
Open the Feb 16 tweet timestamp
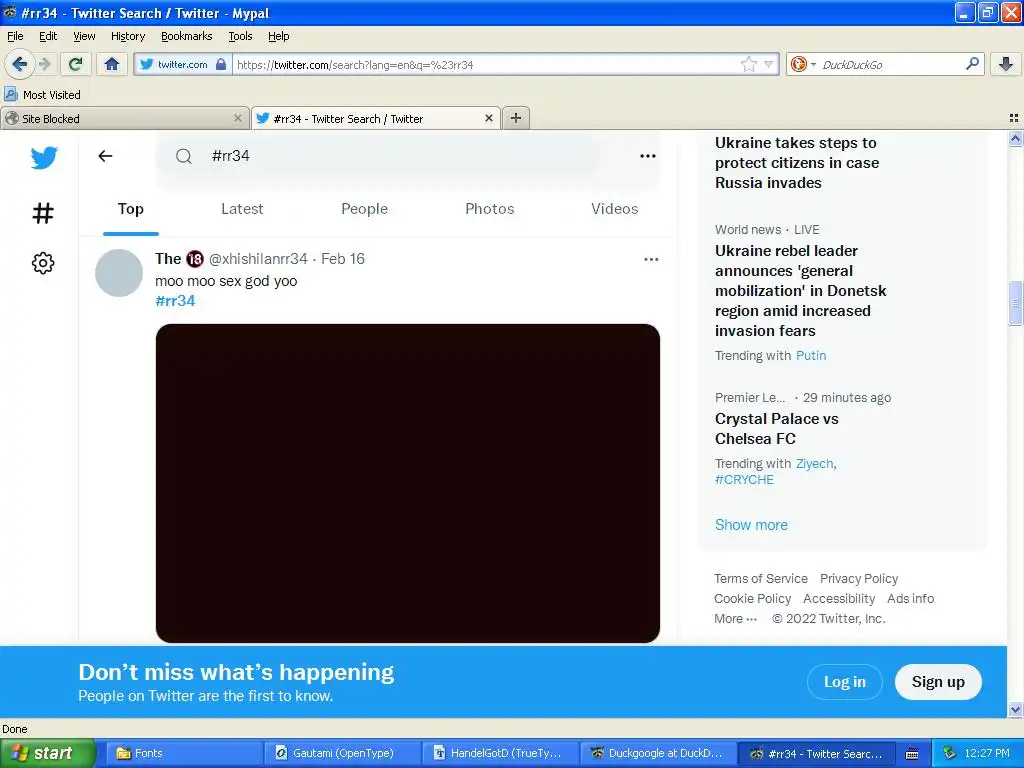343,259
